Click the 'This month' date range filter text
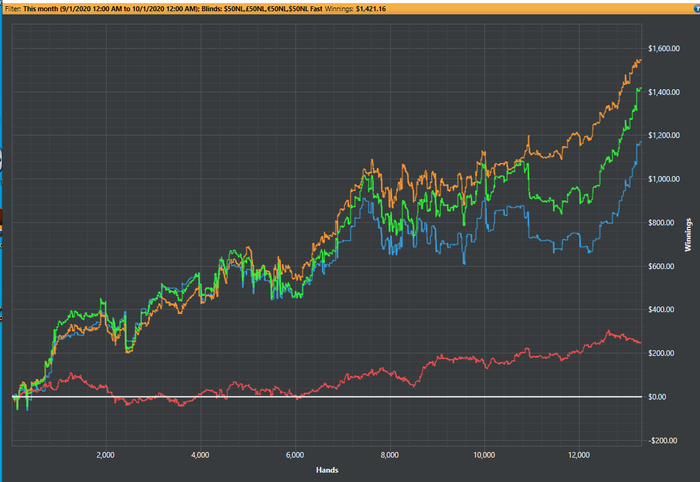This screenshot has height=482, width=700. click(x=111, y=8)
